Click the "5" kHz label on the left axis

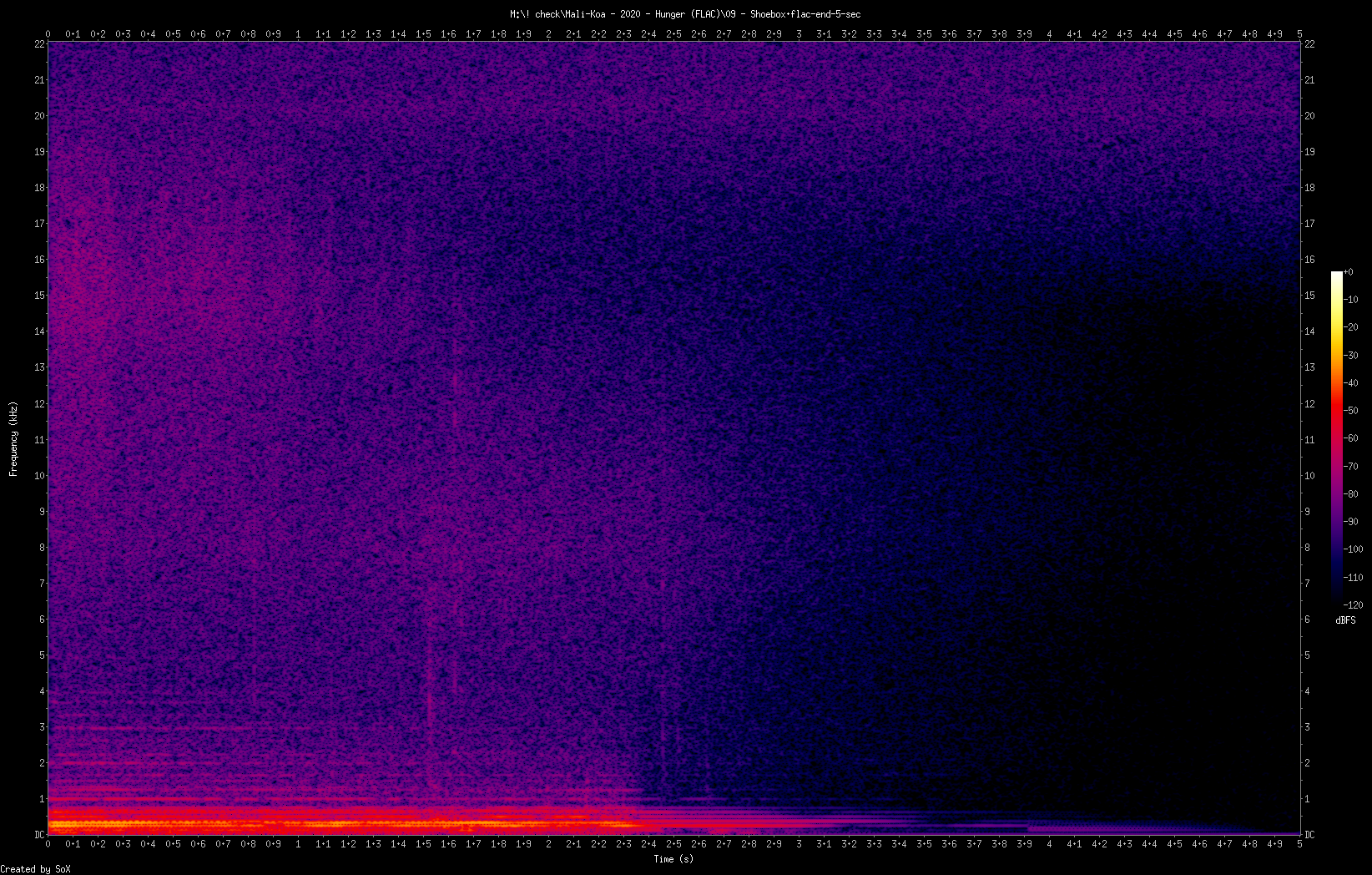[42, 655]
